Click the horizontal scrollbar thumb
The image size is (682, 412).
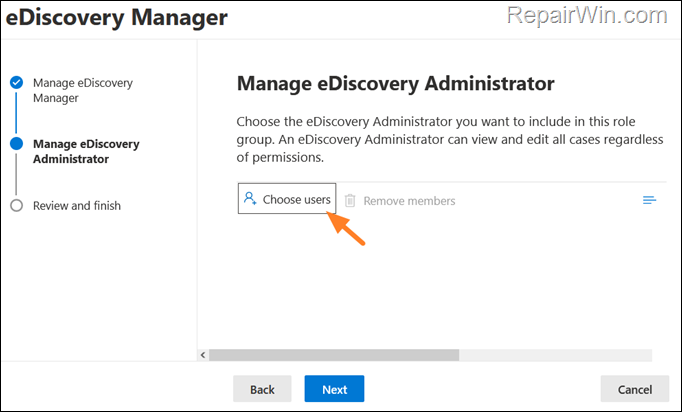tap(334, 355)
